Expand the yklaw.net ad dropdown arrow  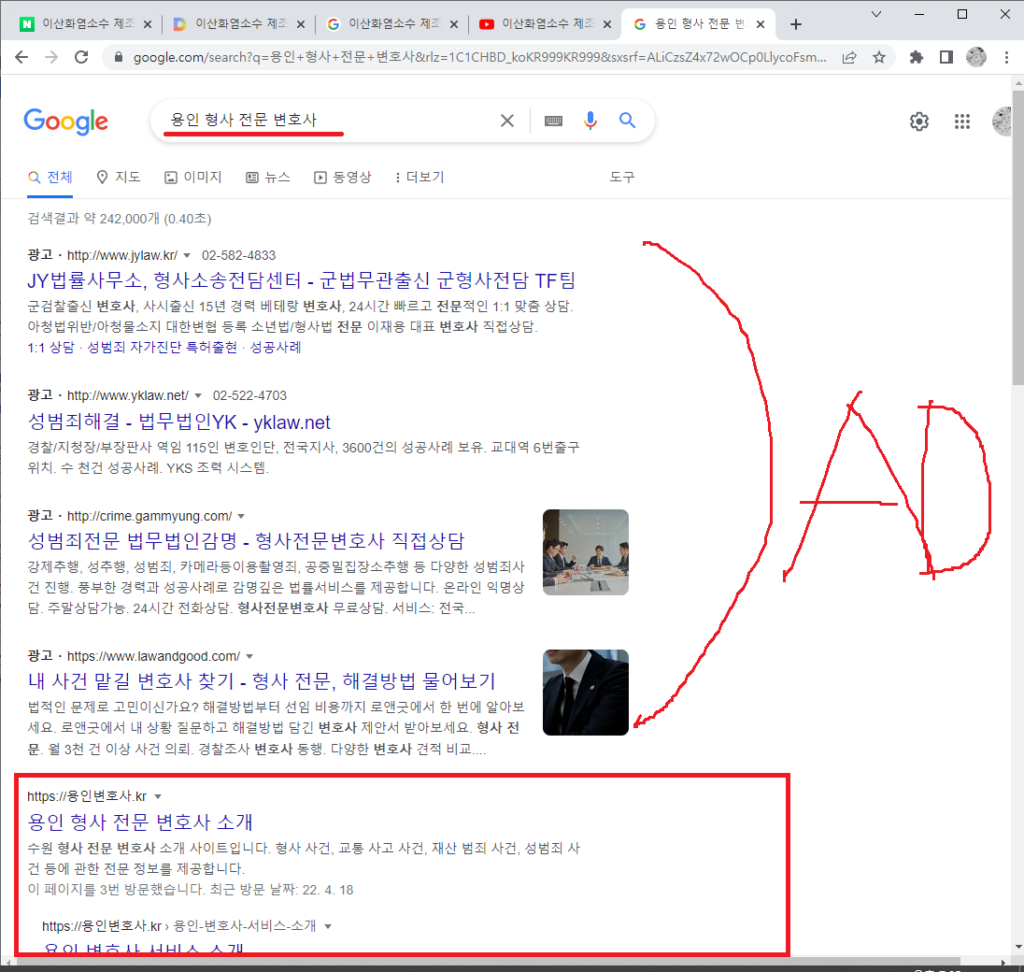(198, 396)
